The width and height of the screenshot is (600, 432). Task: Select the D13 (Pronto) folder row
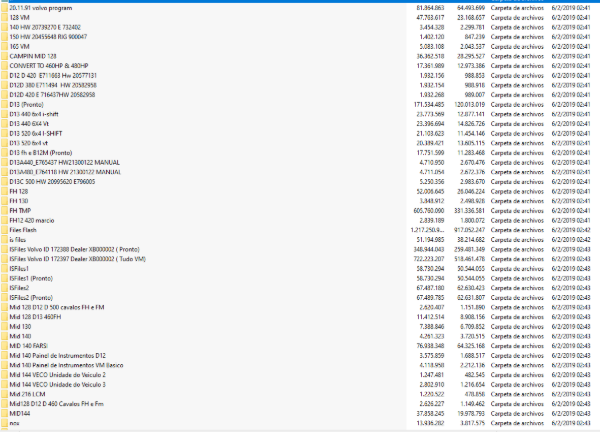tap(29, 104)
